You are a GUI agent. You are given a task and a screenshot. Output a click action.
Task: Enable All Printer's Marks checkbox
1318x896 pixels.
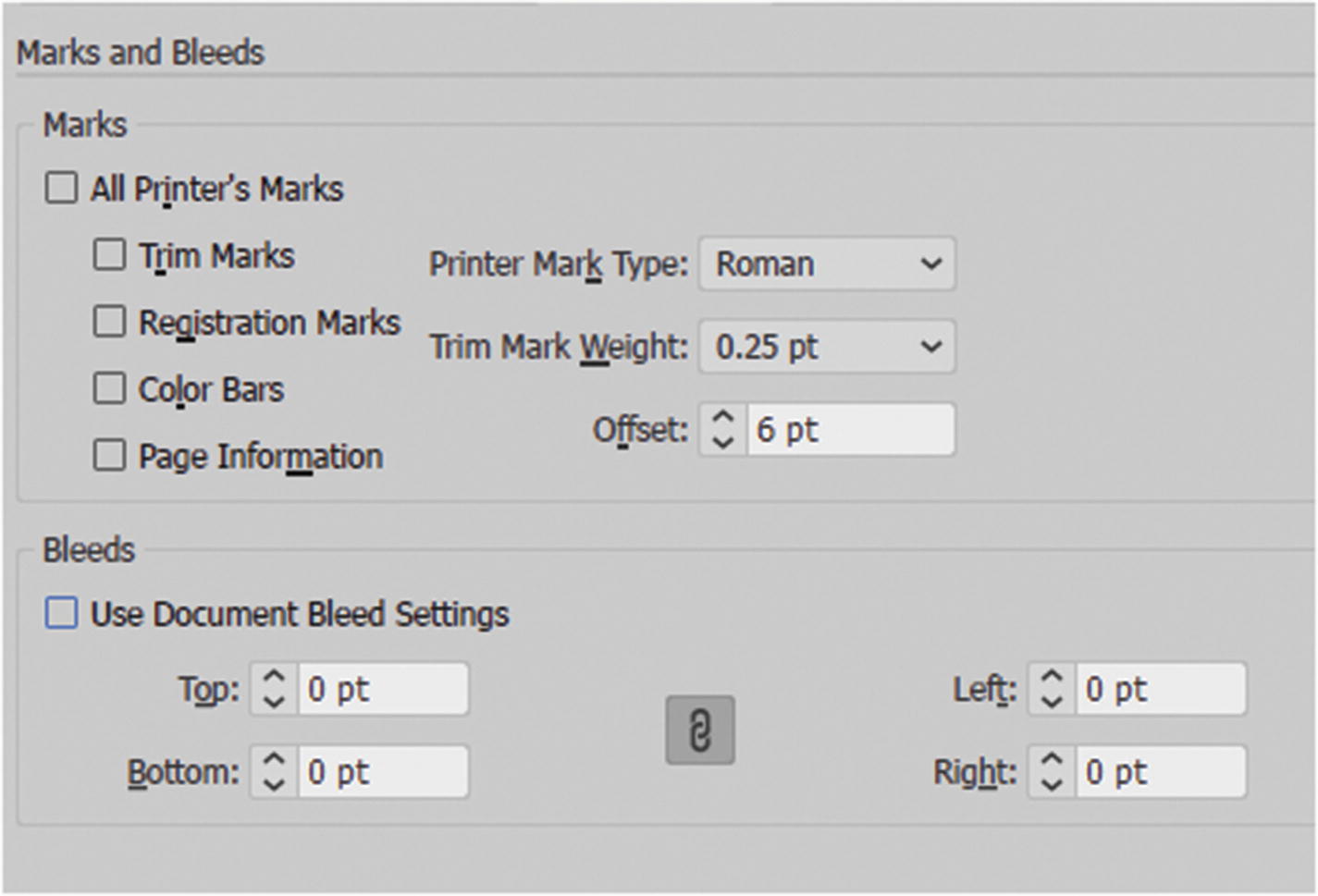coord(62,189)
